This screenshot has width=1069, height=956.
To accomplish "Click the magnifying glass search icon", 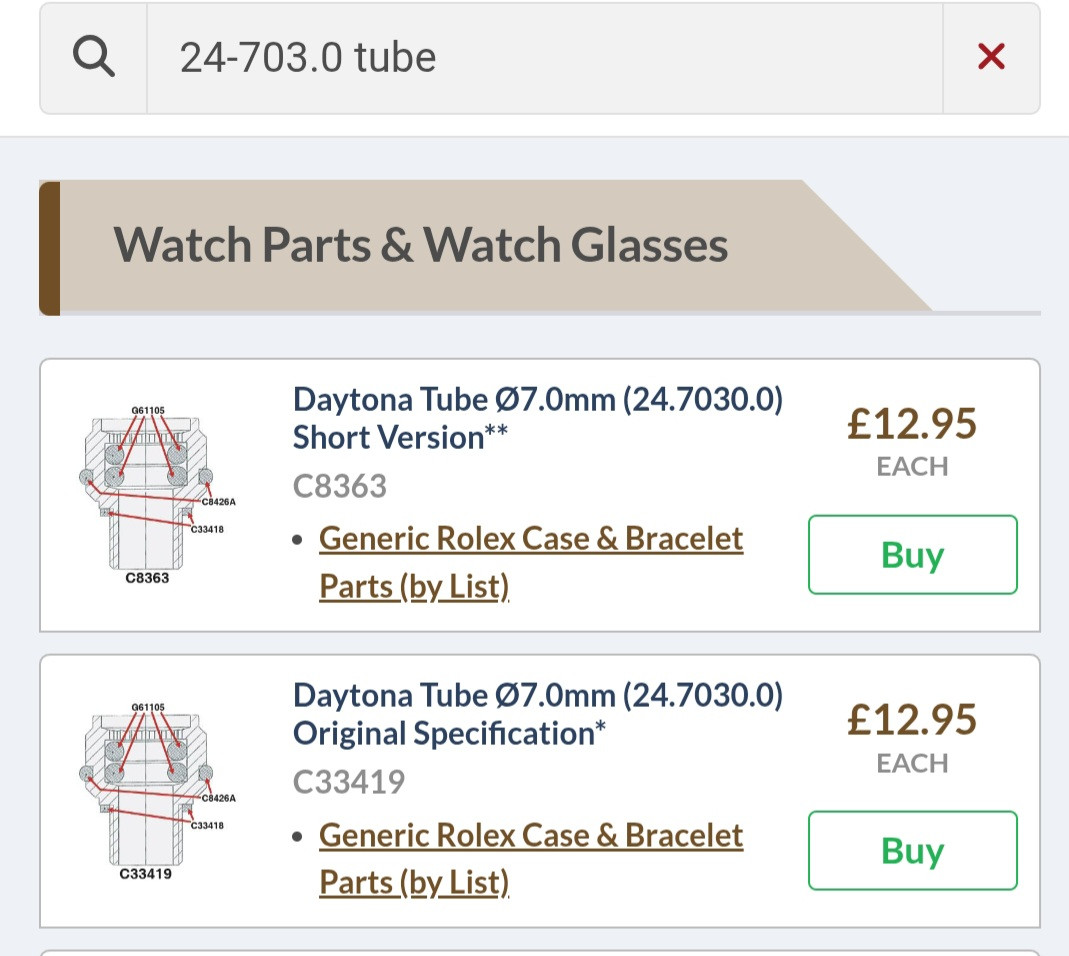I will click(93, 57).
